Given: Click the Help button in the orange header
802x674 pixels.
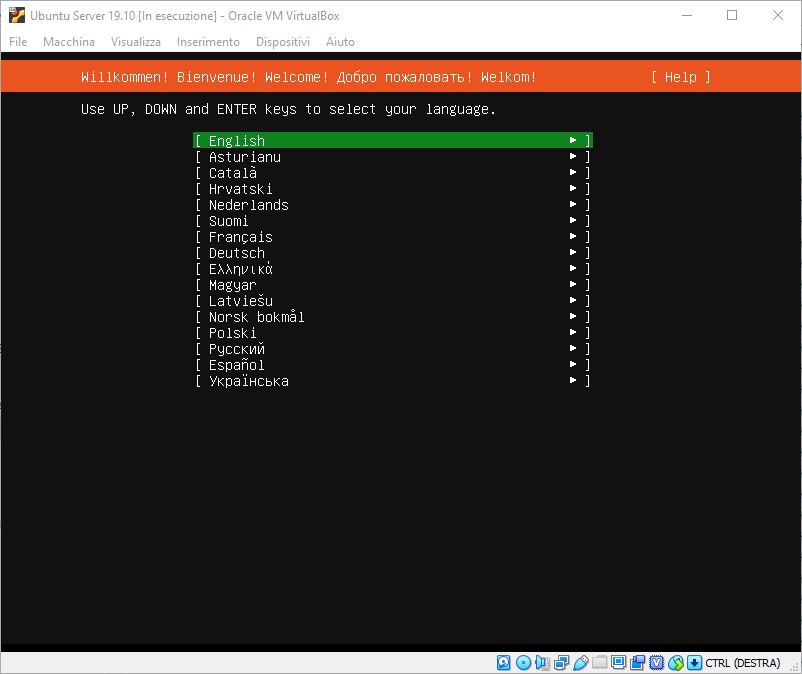Looking at the screenshot, I should click(x=681, y=77).
